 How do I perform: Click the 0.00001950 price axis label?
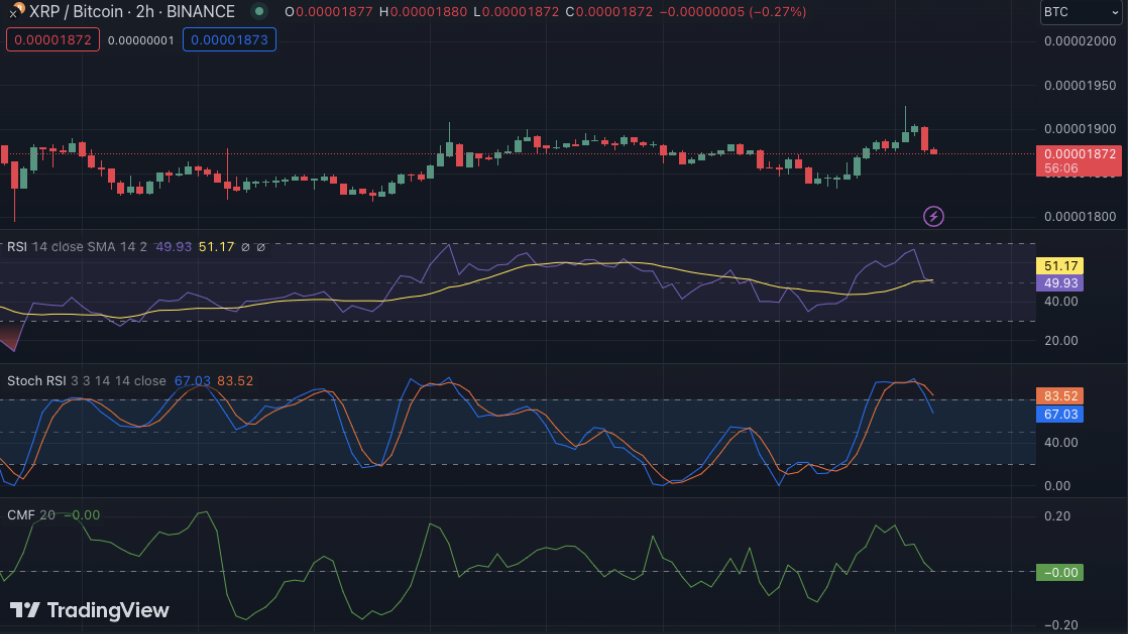tap(1080, 86)
